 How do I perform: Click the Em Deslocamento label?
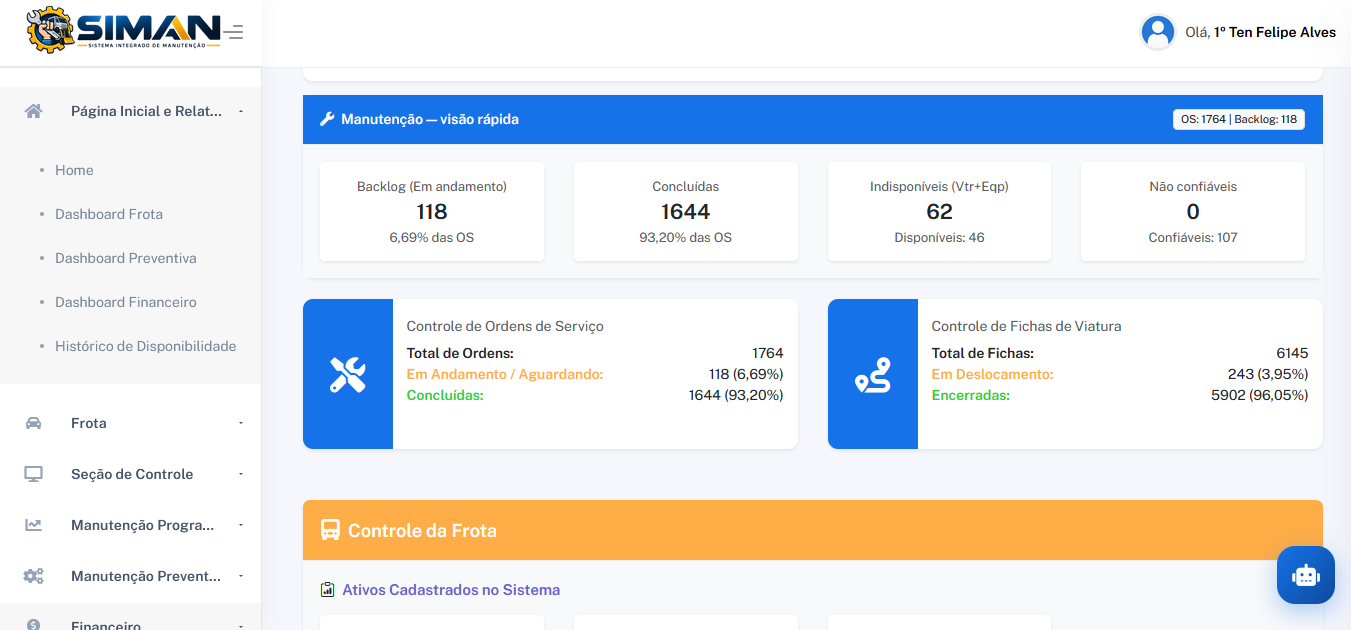pyautogui.click(x=992, y=374)
